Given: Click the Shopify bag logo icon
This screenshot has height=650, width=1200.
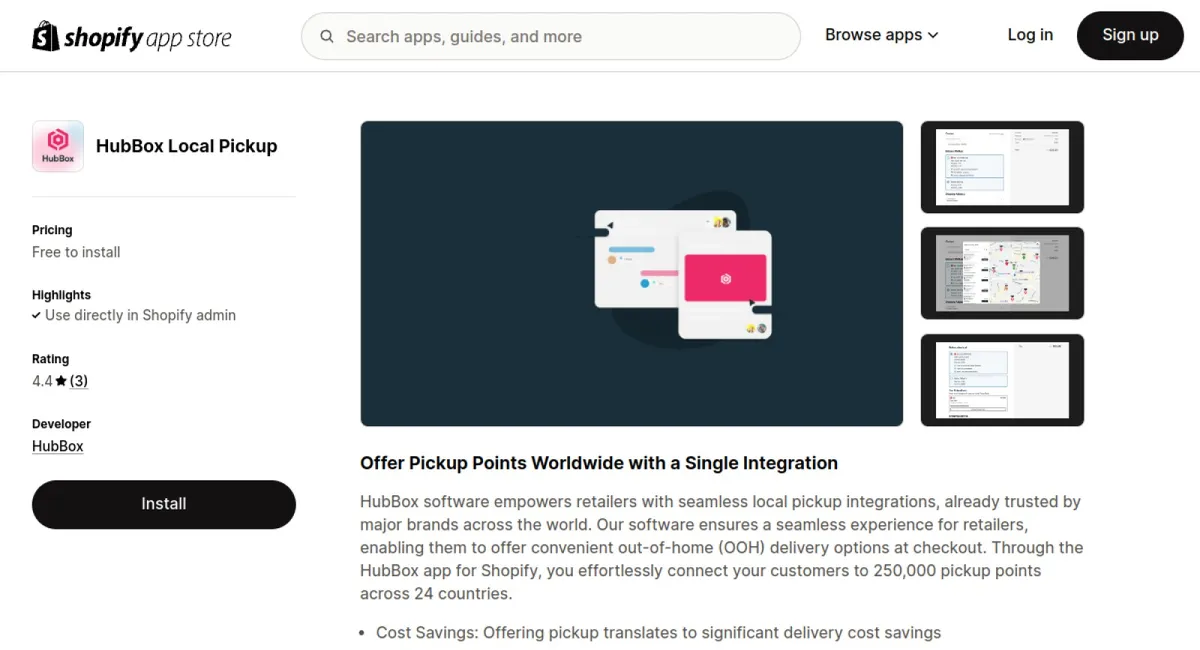Looking at the screenshot, I should click(46, 36).
